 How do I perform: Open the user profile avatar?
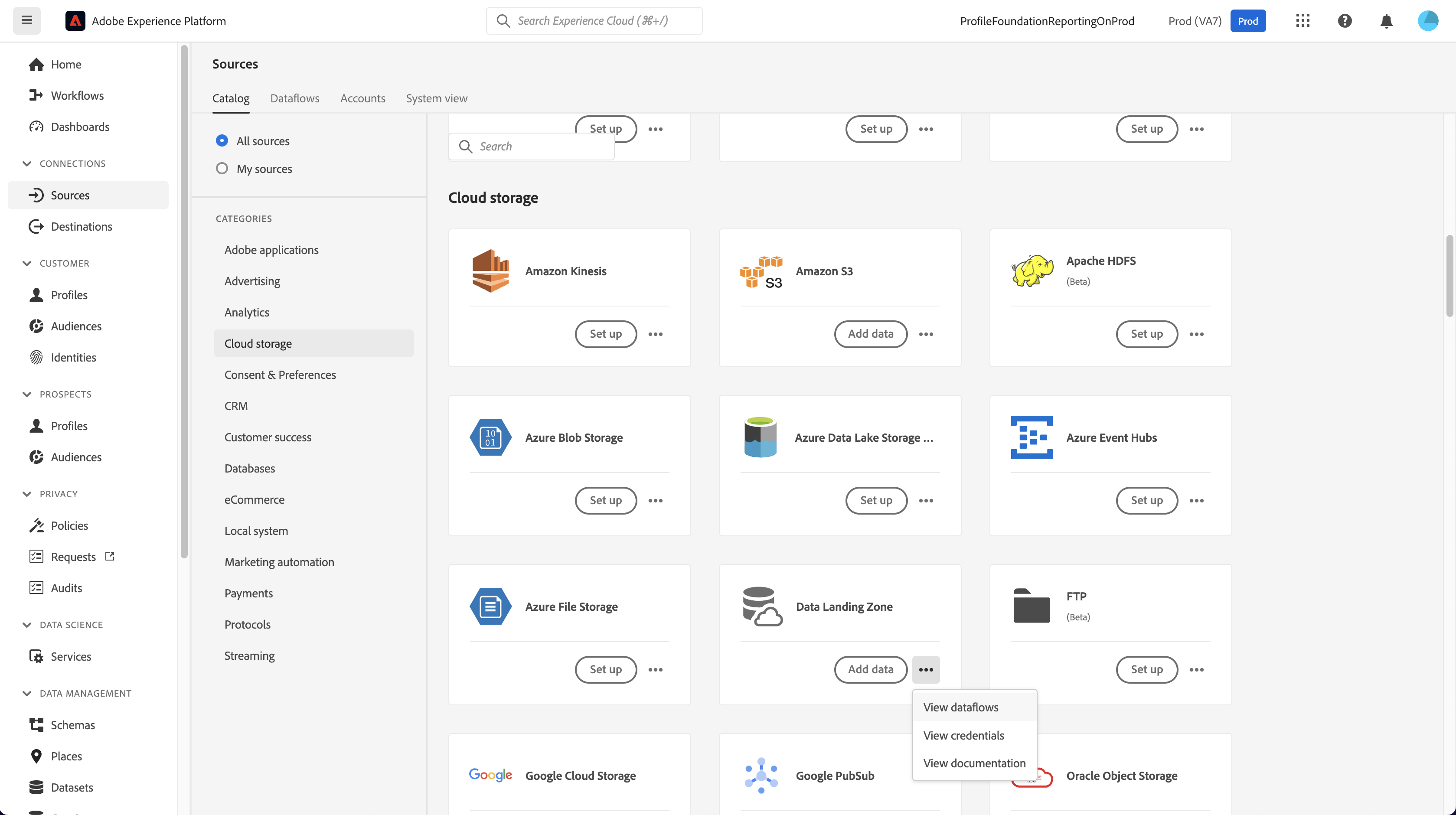1428,21
